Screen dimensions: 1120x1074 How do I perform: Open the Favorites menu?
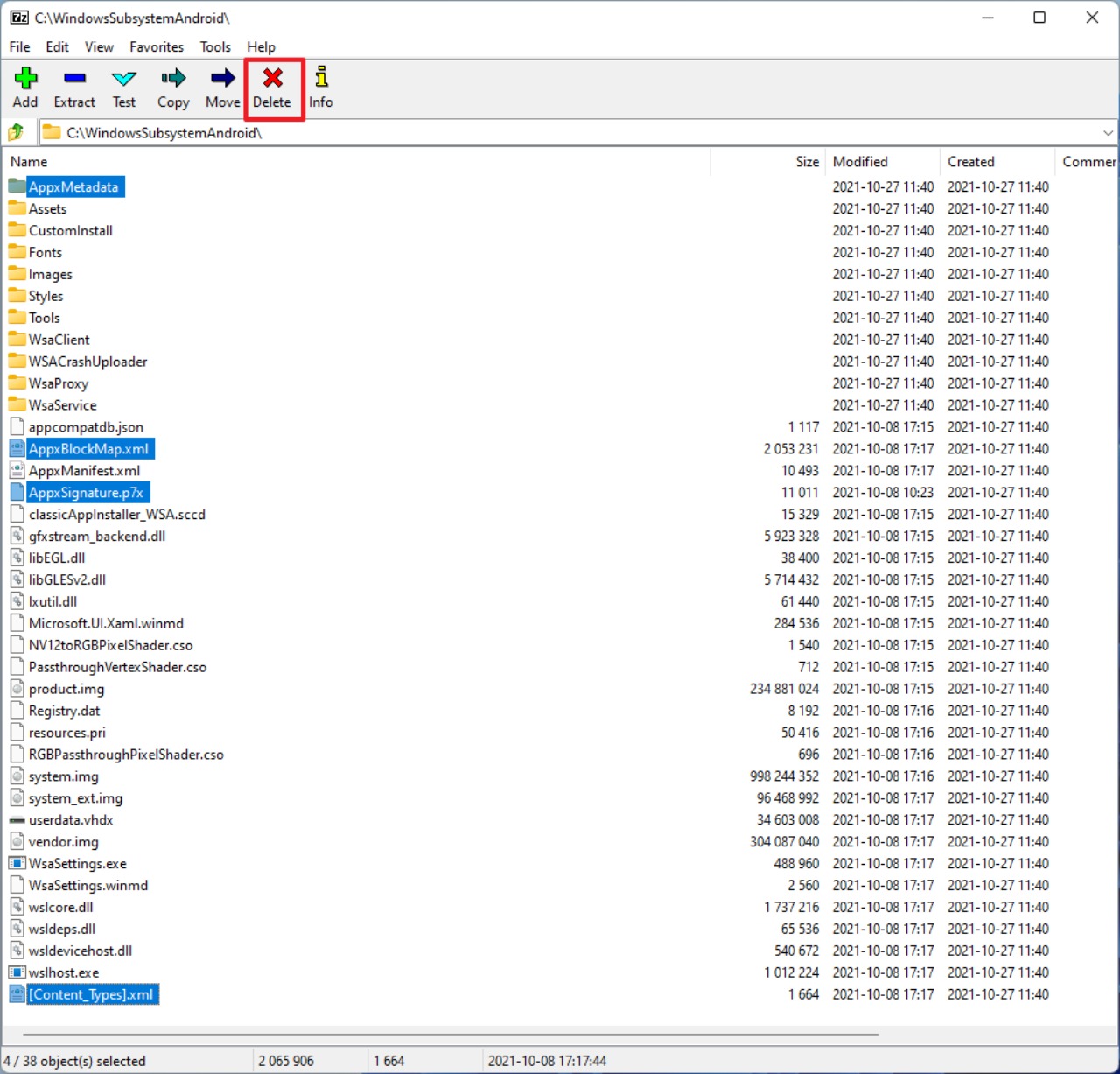click(157, 46)
